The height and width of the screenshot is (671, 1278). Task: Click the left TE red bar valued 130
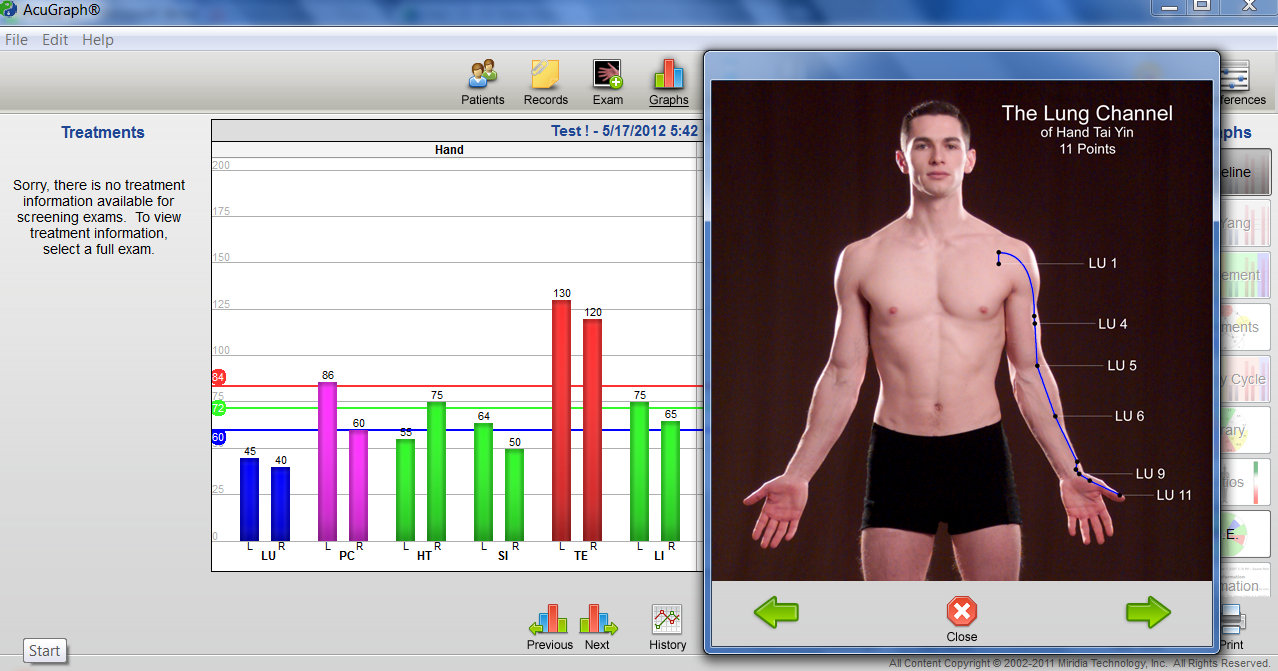[x=562, y=420]
